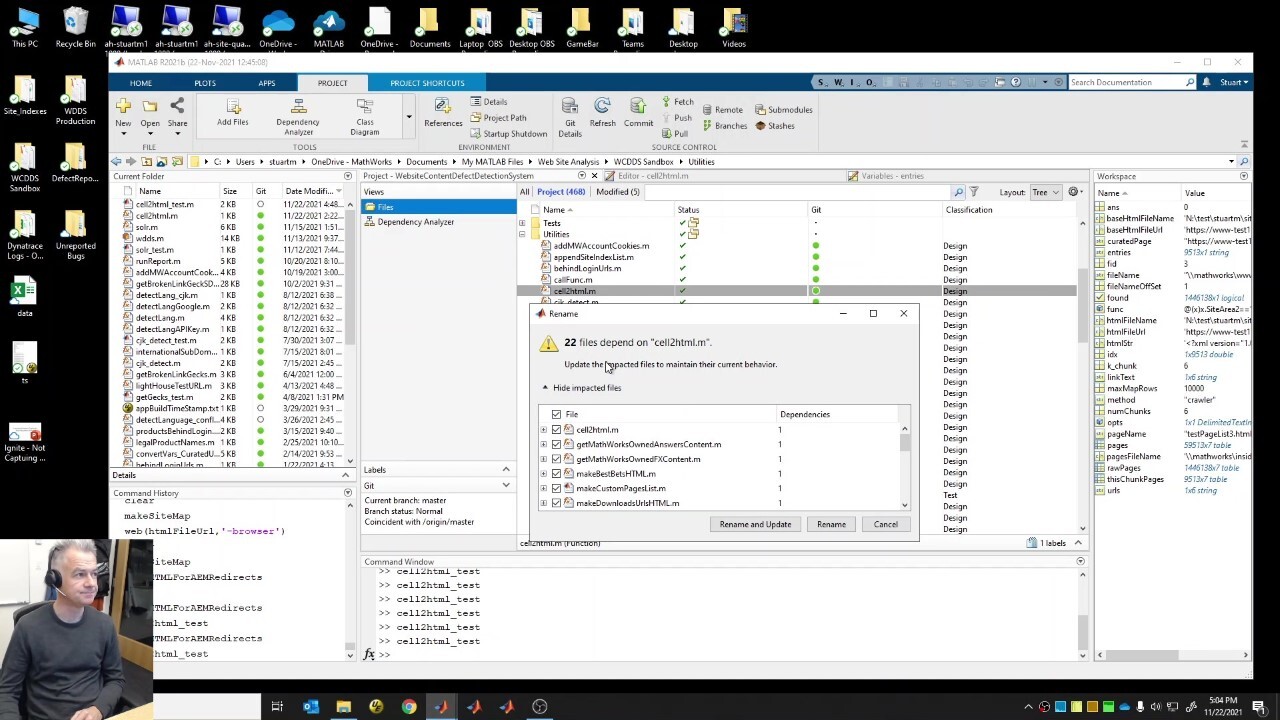
Task: Select the Modified (5) tab
Action: [x=618, y=192]
